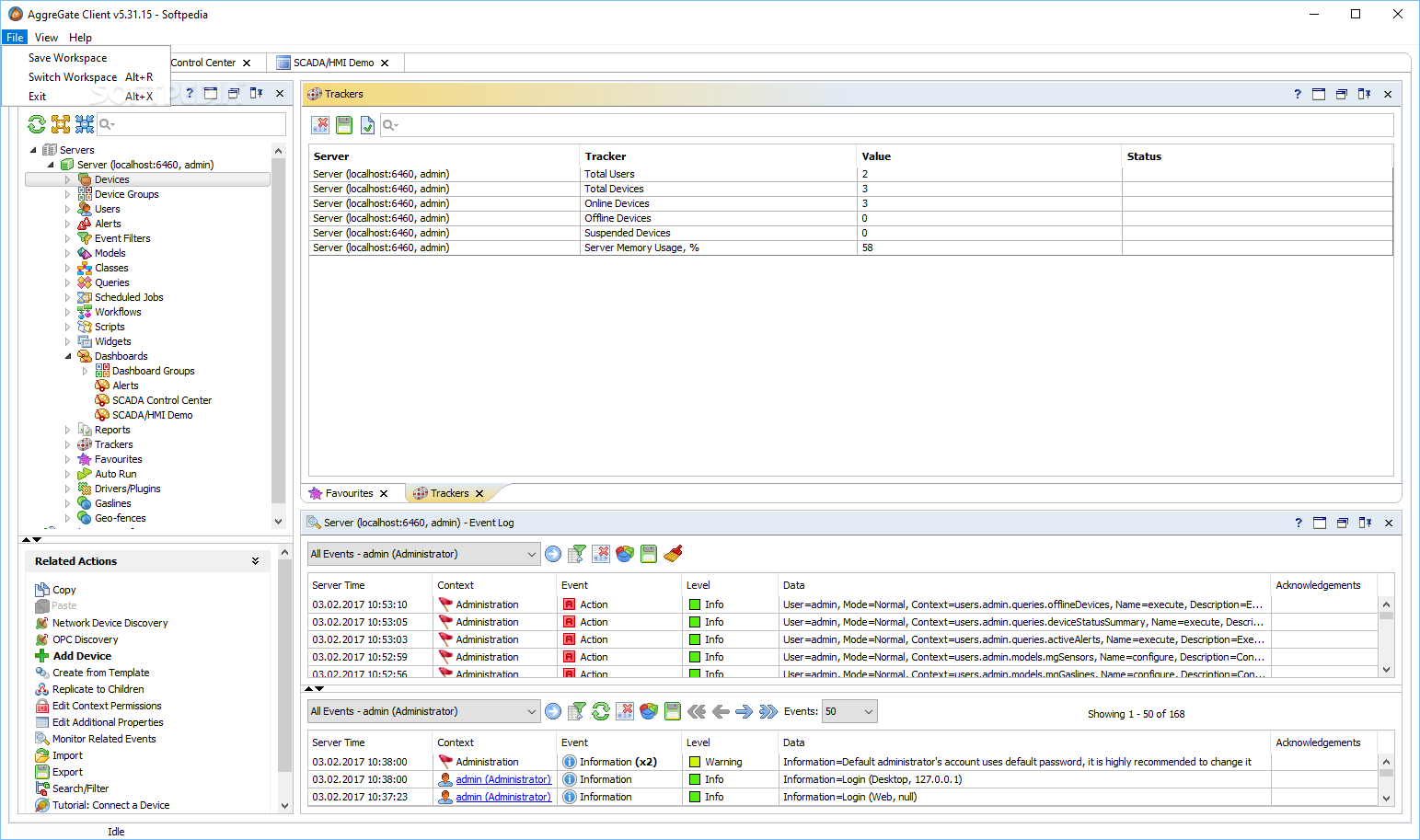
Task: Select the Total Devices tracker row
Action: pyautogui.click(x=850, y=189)
